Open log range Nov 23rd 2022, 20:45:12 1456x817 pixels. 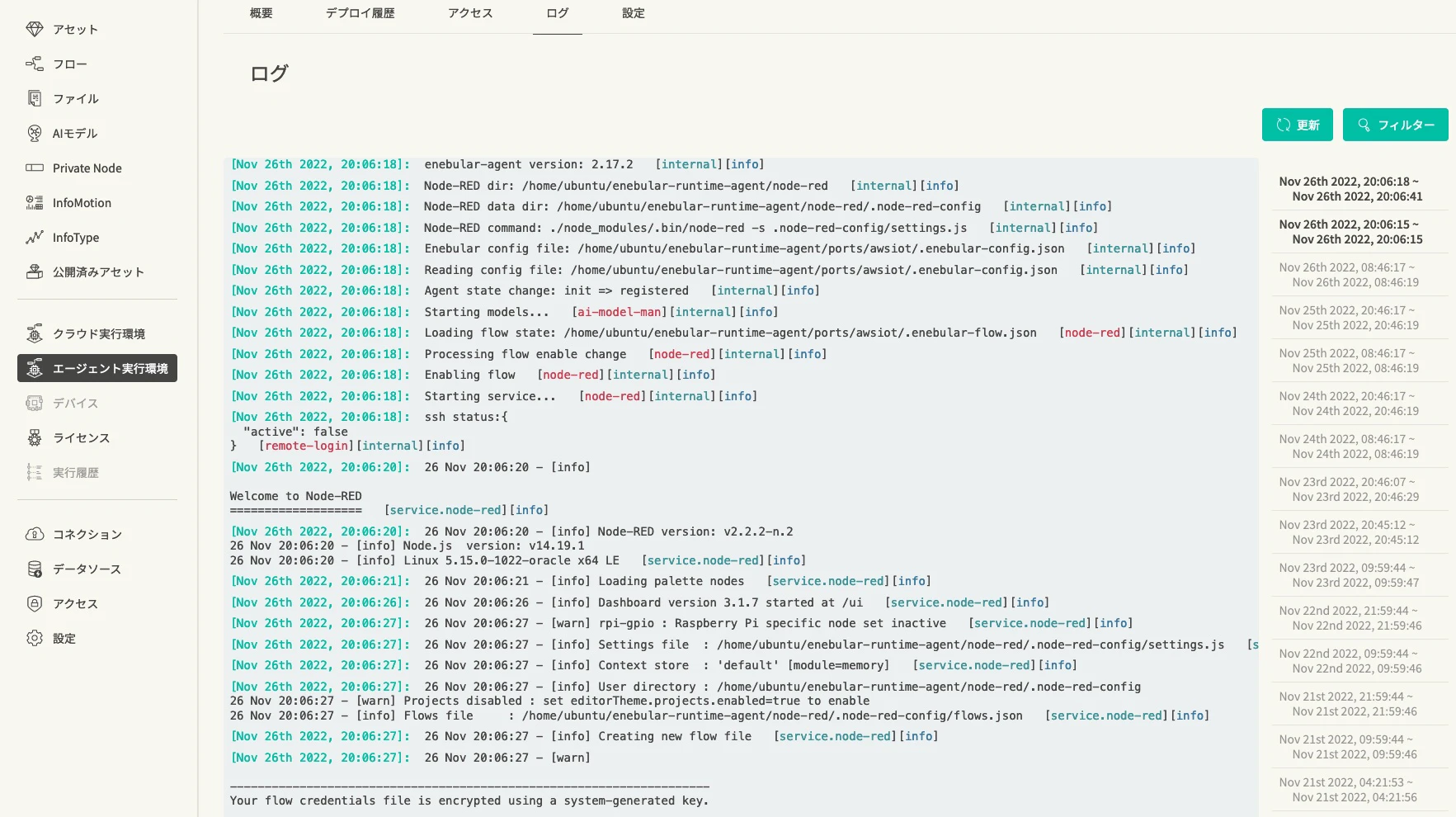(x=1359, y=532)
